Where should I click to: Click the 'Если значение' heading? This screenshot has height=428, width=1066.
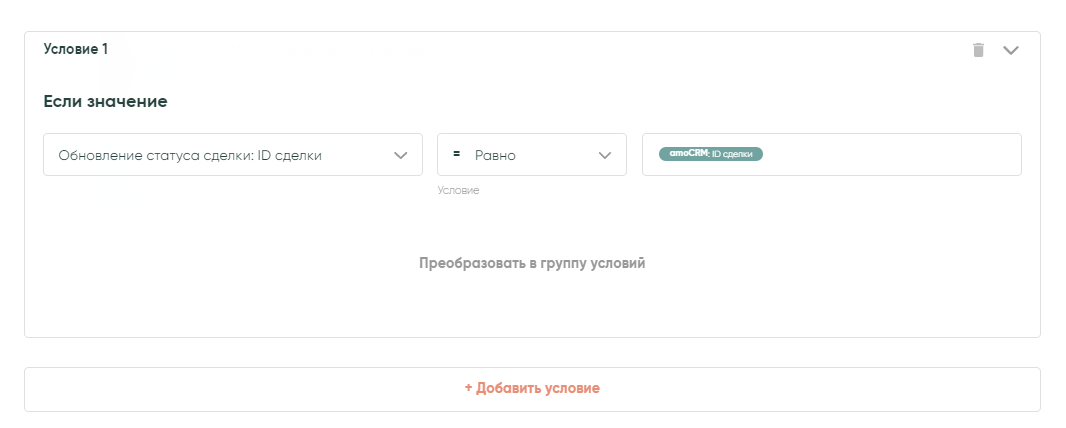[105, 101]
